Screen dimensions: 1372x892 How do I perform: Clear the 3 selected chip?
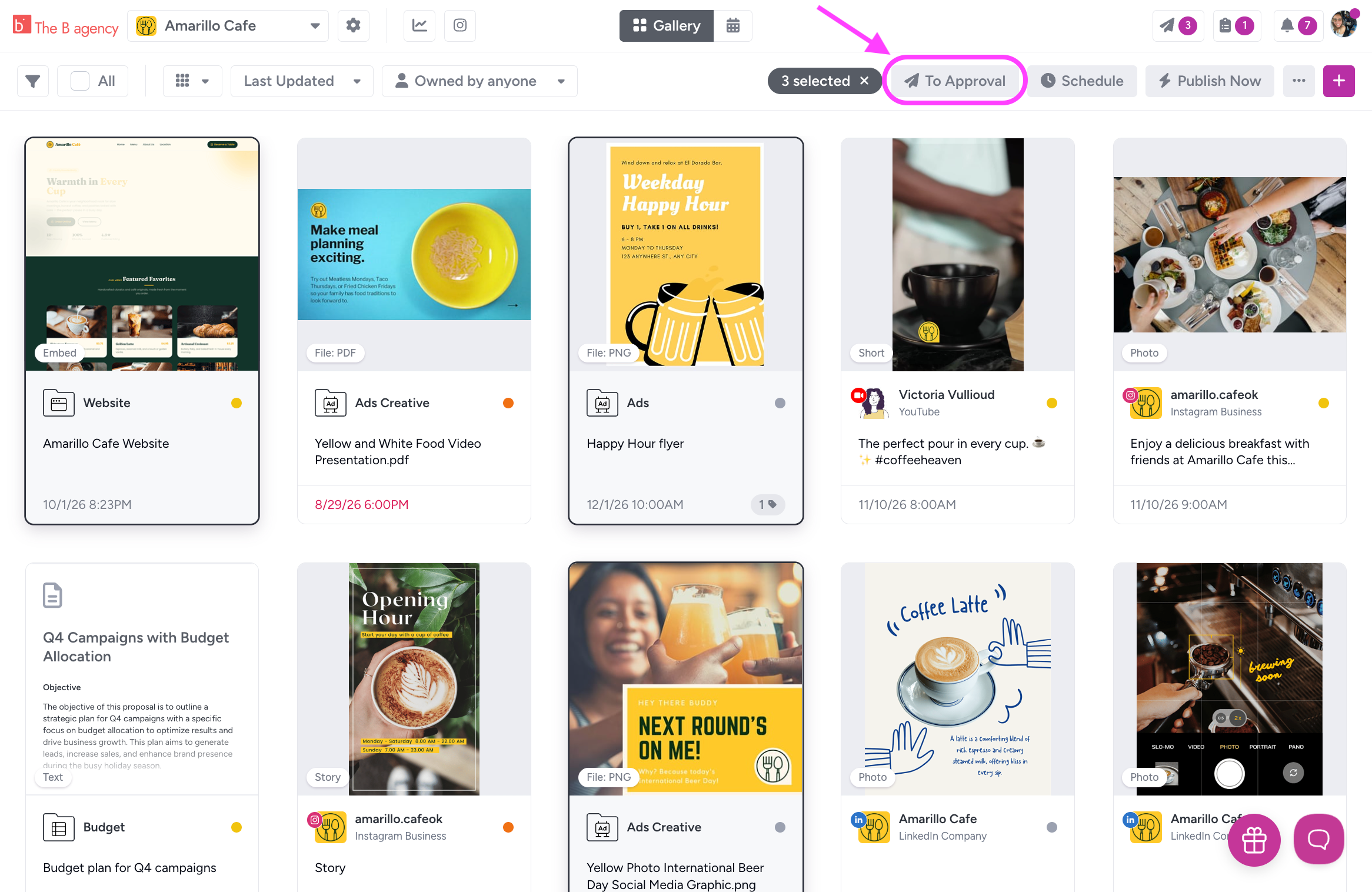pos(864,81)
